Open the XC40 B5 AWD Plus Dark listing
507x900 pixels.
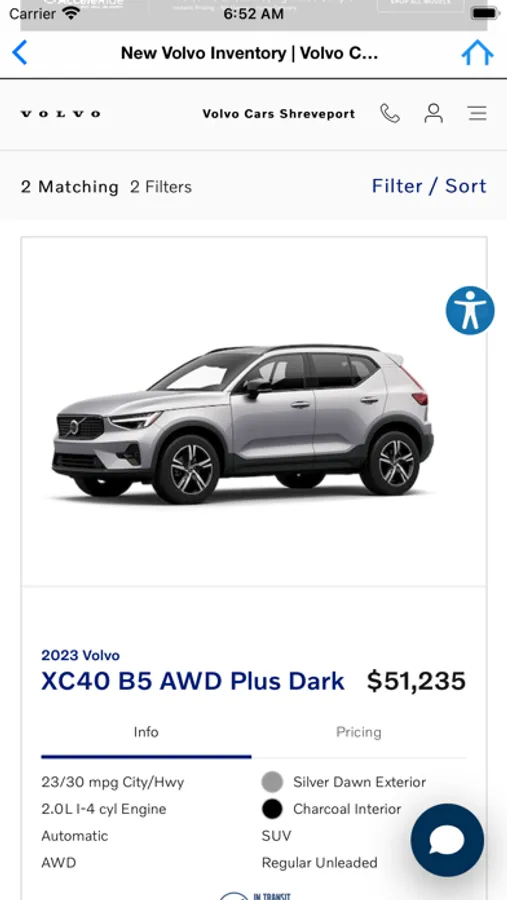pos(192,681)
